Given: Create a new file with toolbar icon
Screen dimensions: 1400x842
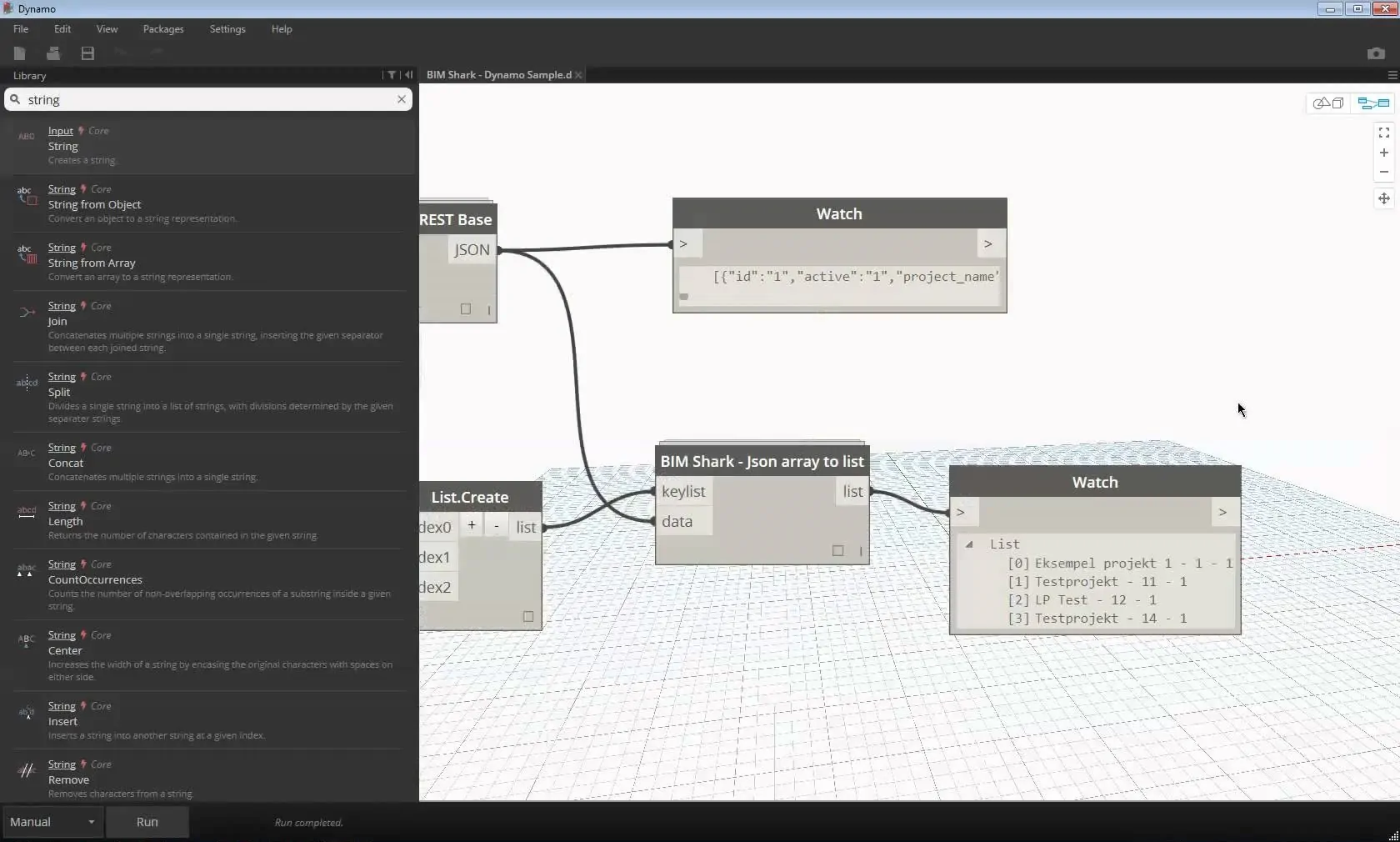Looking at the screenshot, I should [19, 53].
